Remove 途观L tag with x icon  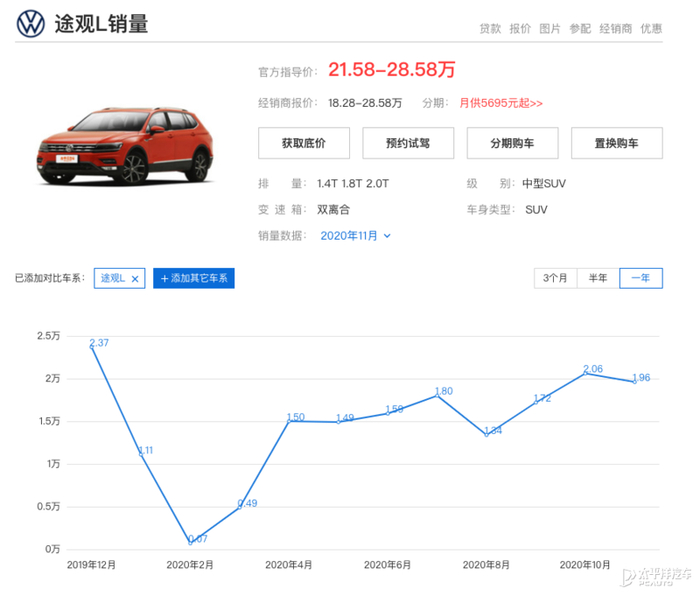tap(135, 279)
